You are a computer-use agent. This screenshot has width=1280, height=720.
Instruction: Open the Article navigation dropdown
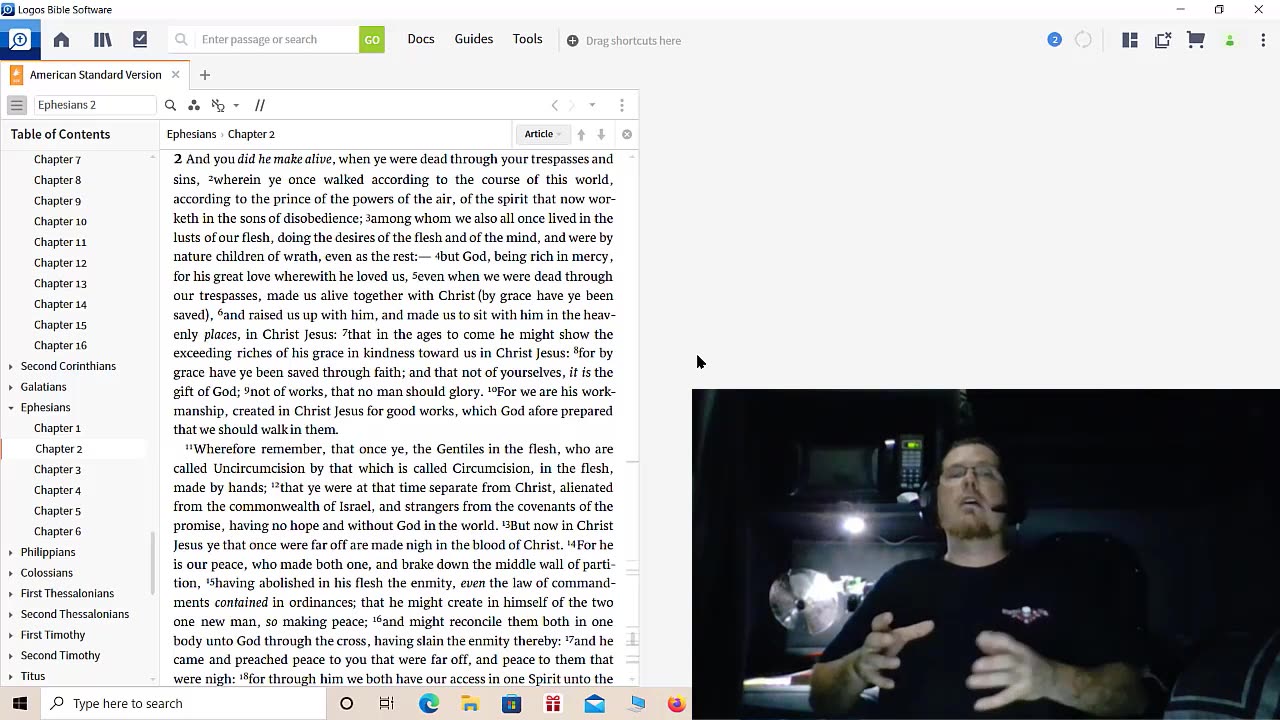543,134
